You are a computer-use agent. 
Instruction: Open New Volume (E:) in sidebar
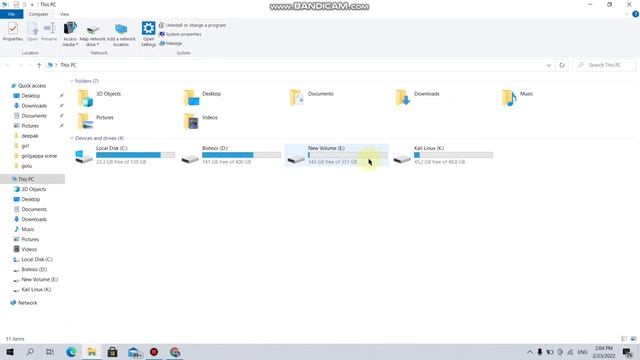coord(40,280)
